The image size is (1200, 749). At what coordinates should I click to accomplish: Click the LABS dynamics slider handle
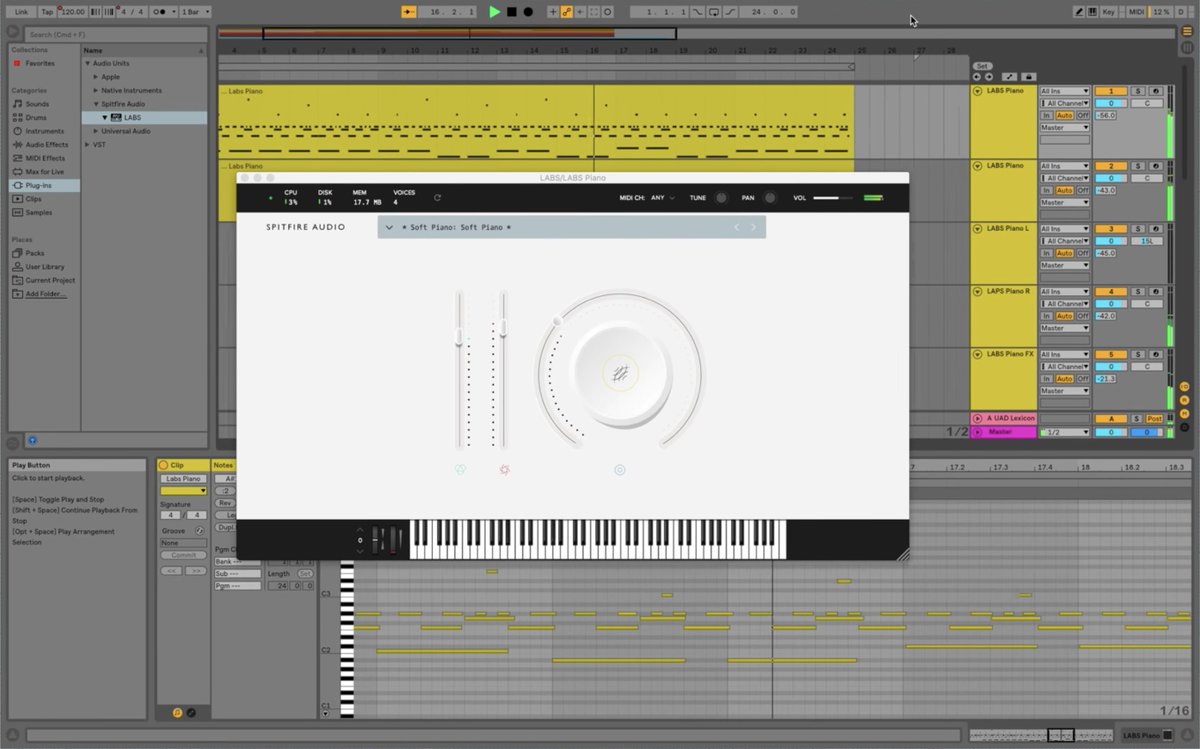pyautogui.click(x=503, y=326)
